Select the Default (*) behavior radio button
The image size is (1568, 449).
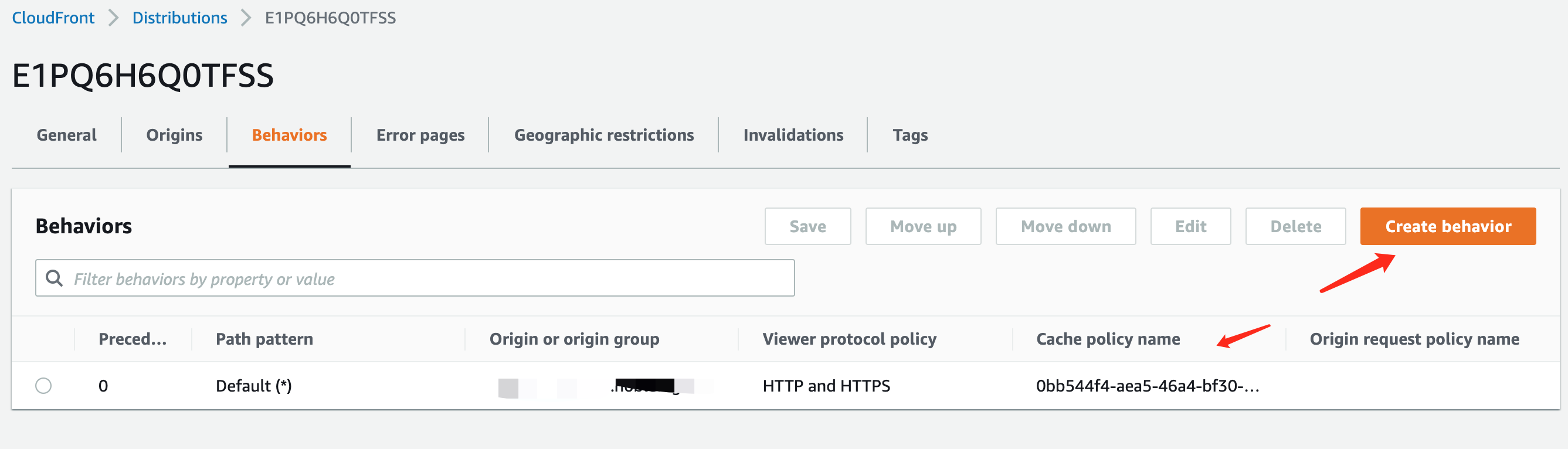tap(43, 386)
